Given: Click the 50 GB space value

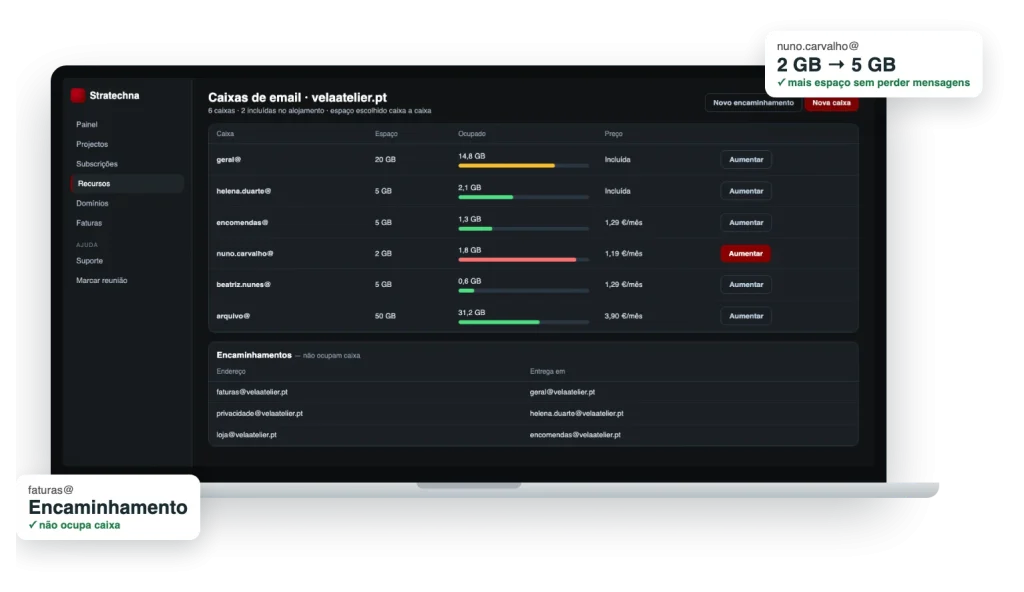Looking at the screenshot, I should [385, 316].
